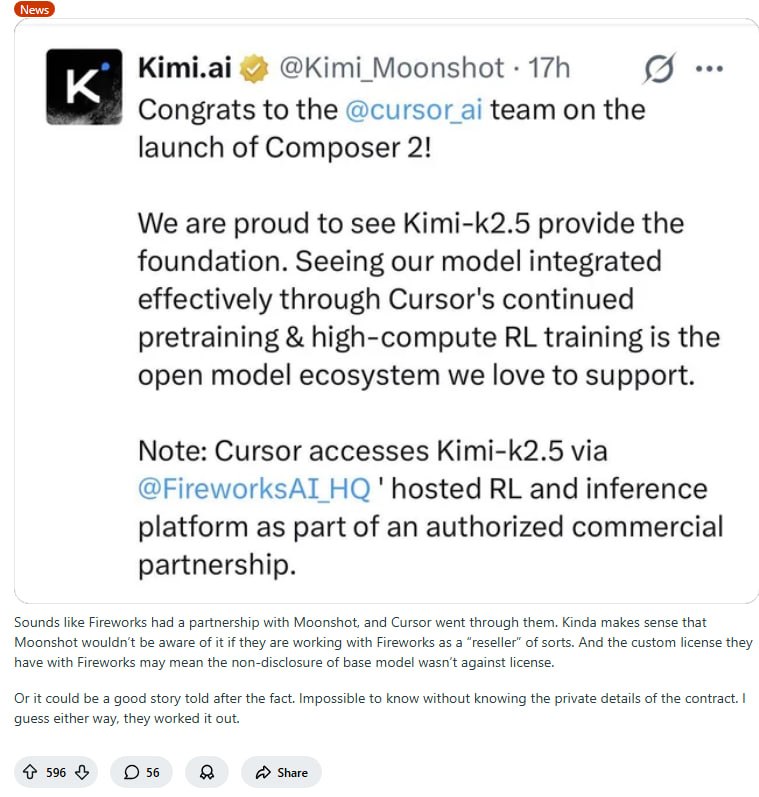This screenshot has height=797, width=759.
Task: Click the comment bubble icon
Action: (x=131, y=772)
